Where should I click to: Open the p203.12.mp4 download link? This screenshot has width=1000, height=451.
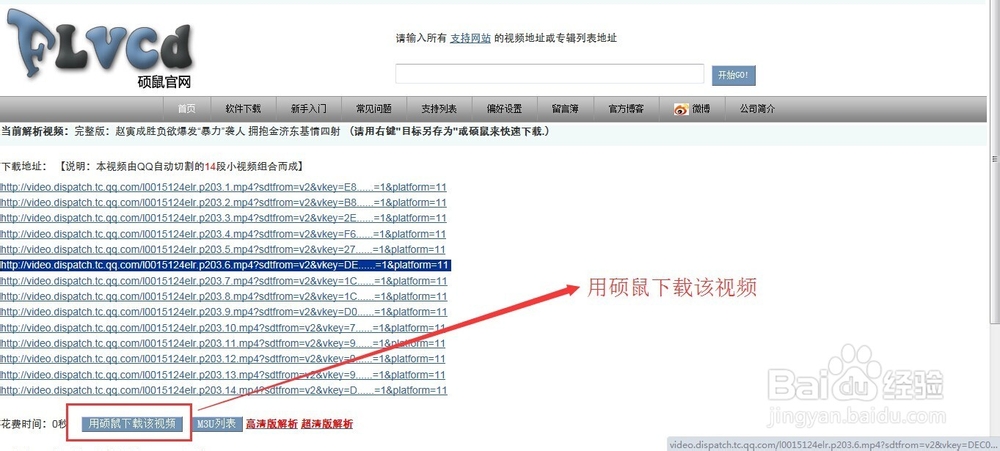[223, 359]
